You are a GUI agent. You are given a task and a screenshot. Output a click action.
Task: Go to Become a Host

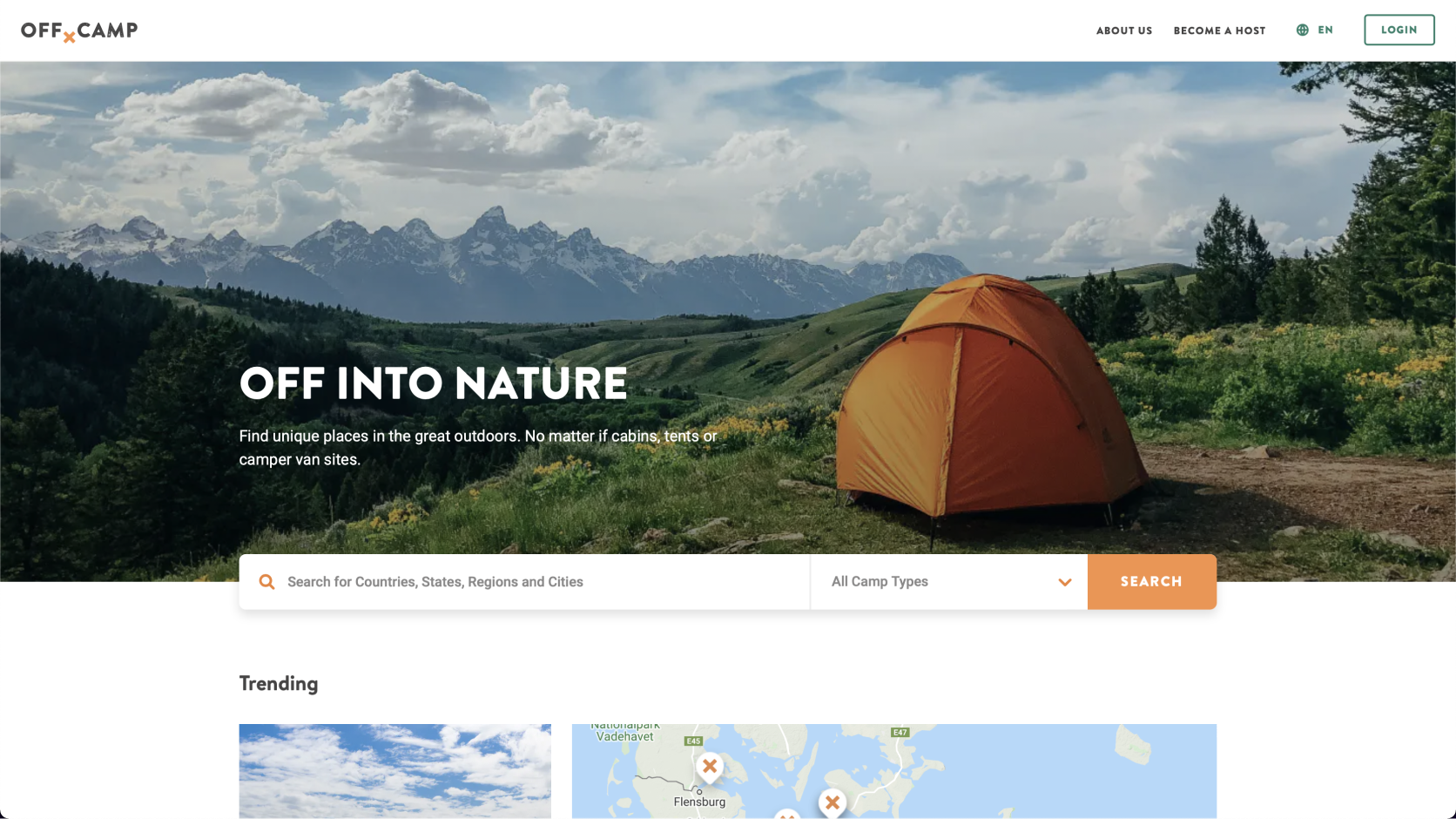(1219, 30)
